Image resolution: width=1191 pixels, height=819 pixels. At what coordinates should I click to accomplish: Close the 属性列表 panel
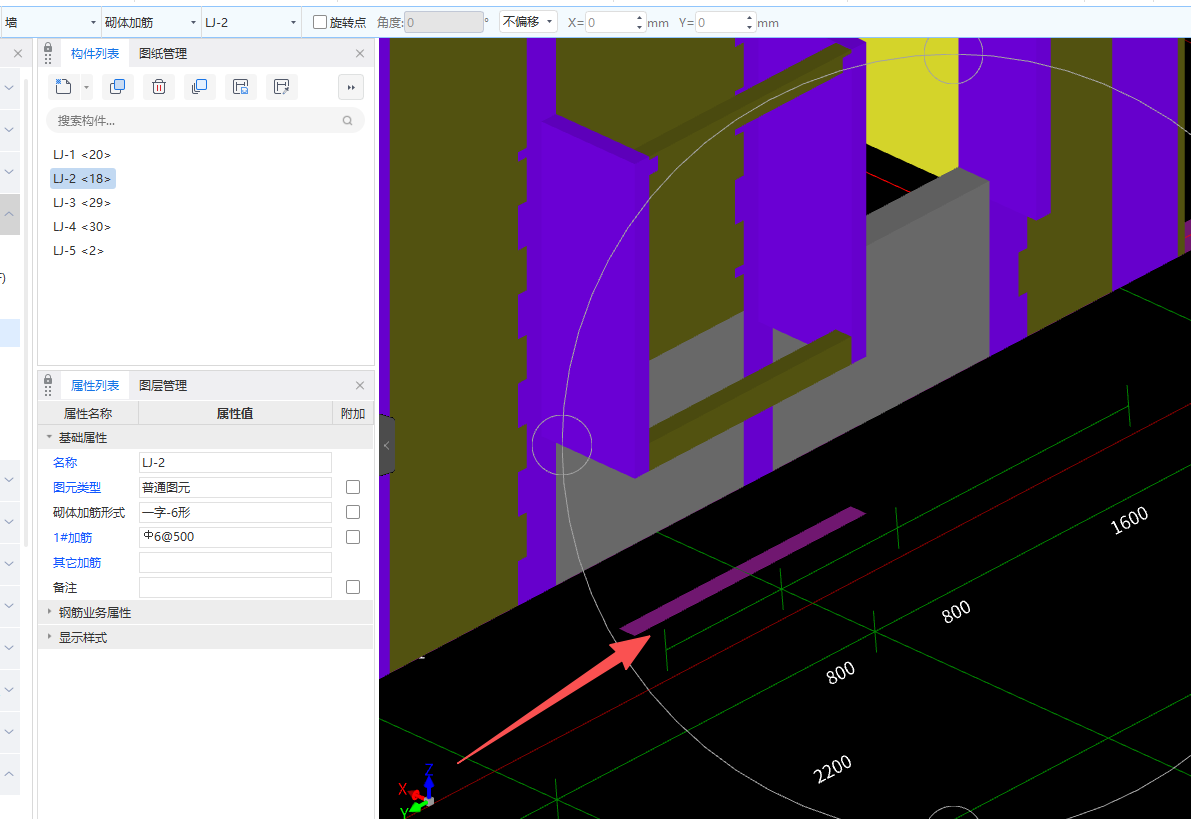pyautogui.click(x=360, y=385)
